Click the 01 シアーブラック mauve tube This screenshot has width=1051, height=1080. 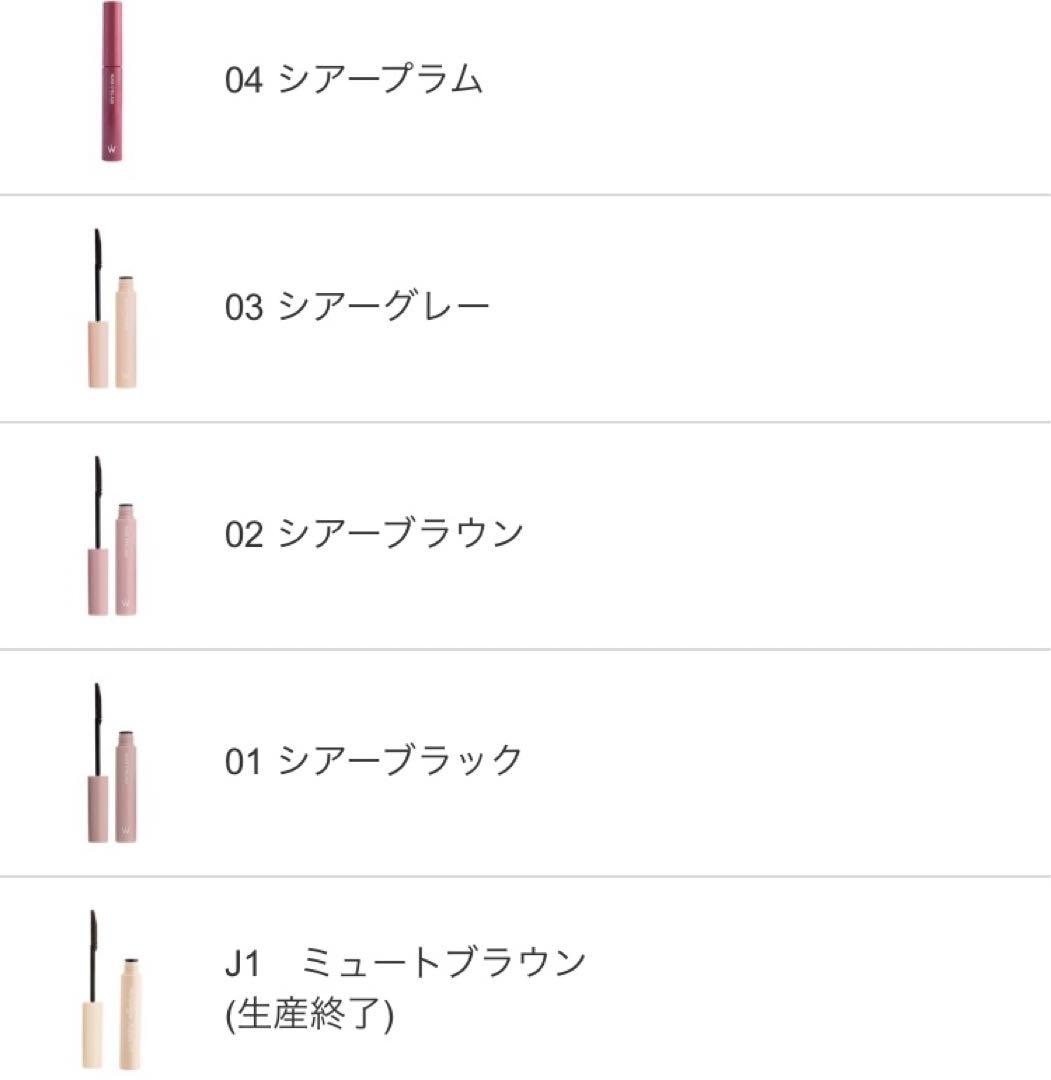(x=126, y=785)
